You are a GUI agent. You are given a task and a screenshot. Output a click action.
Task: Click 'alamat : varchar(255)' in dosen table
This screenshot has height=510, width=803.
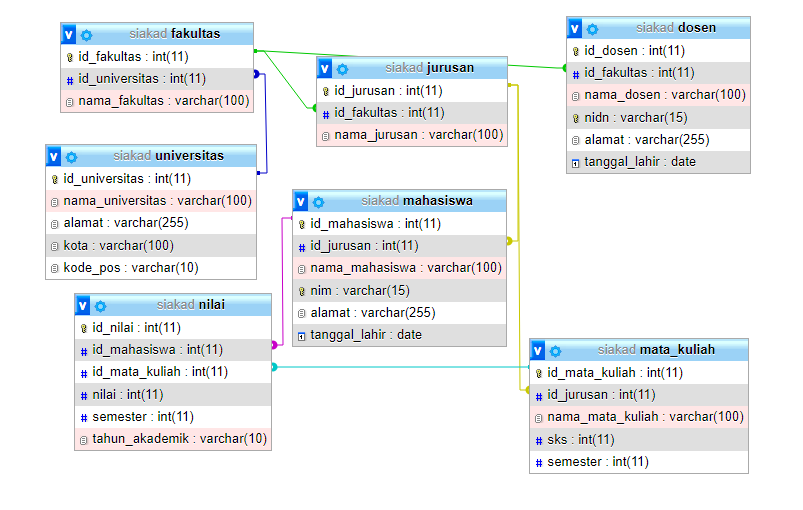659,140
